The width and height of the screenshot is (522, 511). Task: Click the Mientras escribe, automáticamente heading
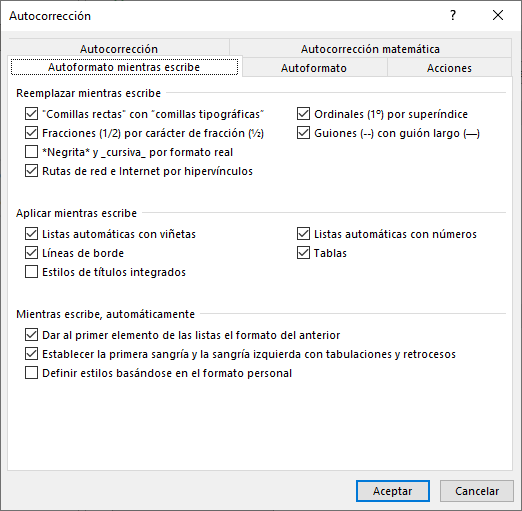(x=105, y=314)
